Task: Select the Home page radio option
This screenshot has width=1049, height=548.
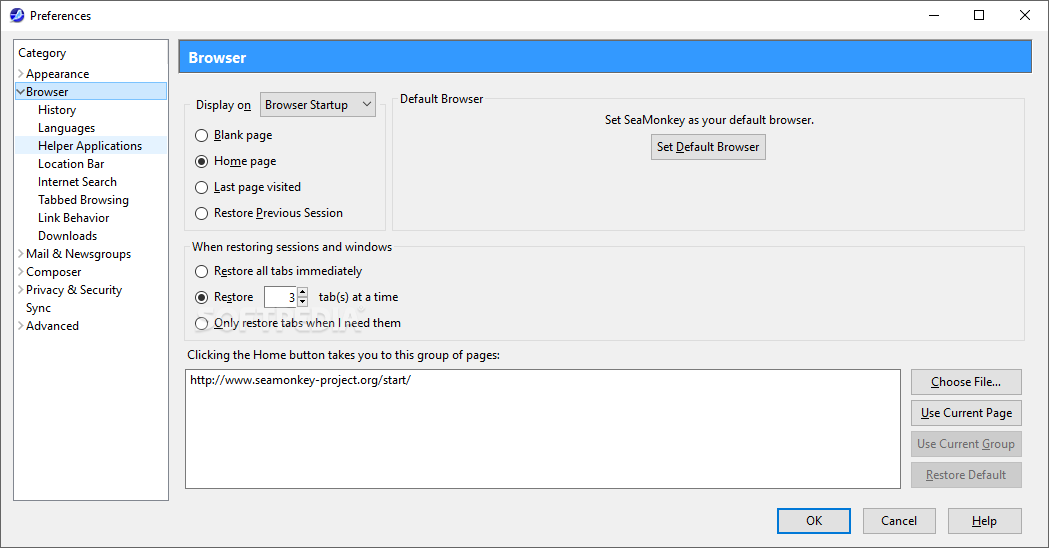Action: point(201,162)
